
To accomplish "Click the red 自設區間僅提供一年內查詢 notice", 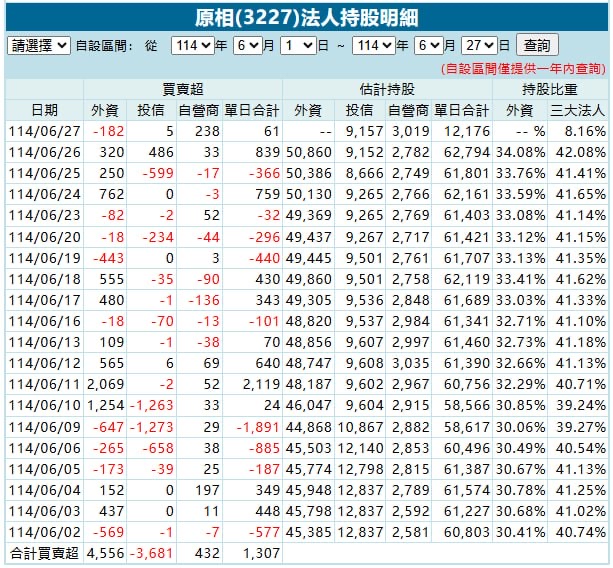I will click(523, 69).
